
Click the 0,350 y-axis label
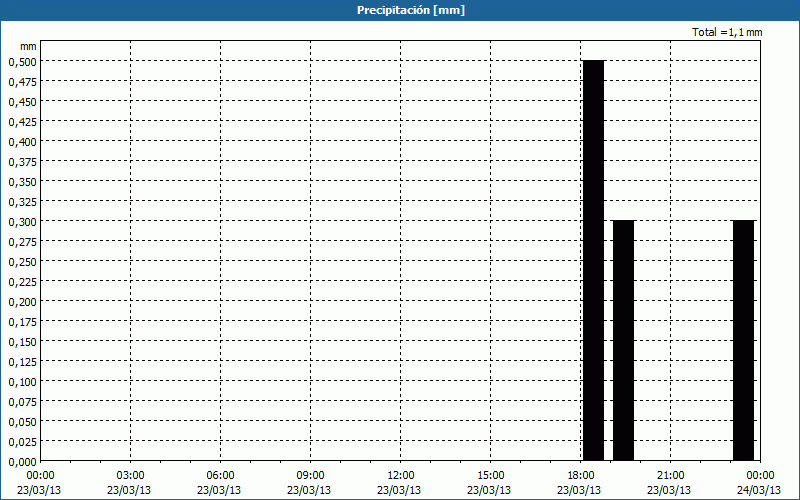[x=22, y=182]
